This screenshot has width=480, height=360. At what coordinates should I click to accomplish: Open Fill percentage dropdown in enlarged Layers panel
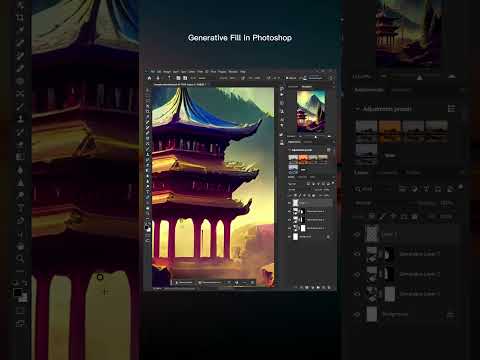447,217
